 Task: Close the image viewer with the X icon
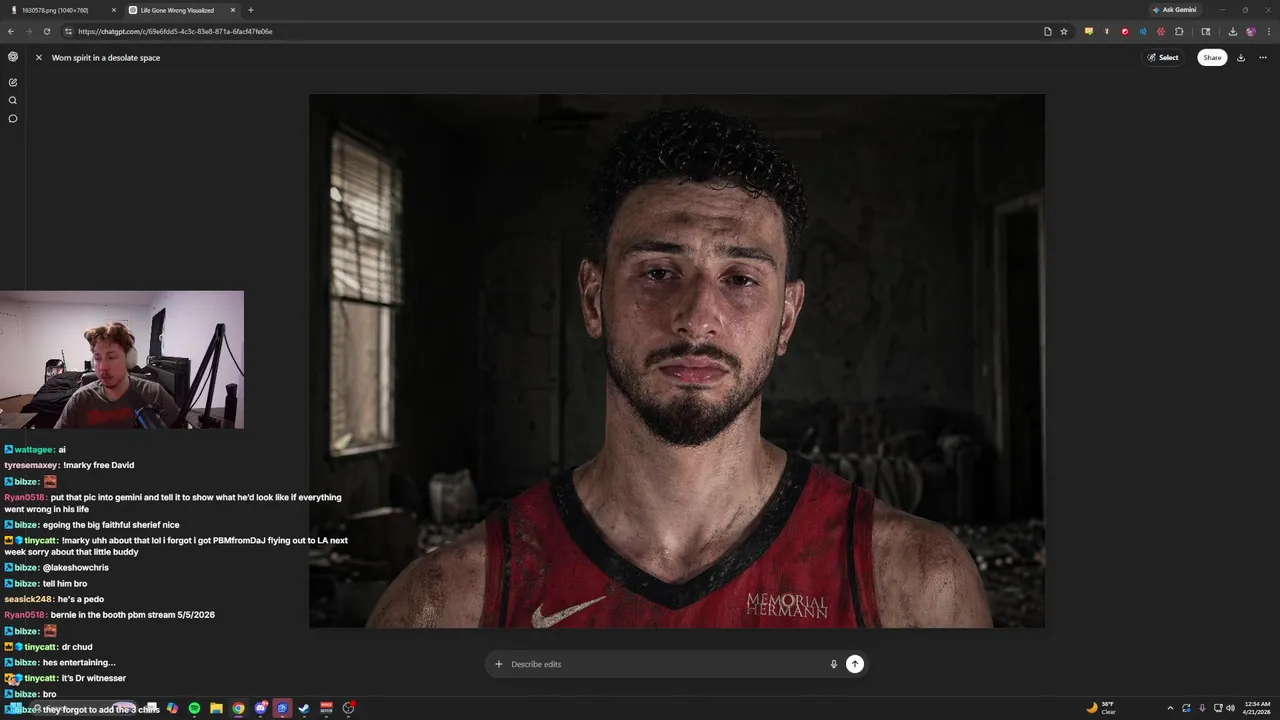[x=39, y=58]
